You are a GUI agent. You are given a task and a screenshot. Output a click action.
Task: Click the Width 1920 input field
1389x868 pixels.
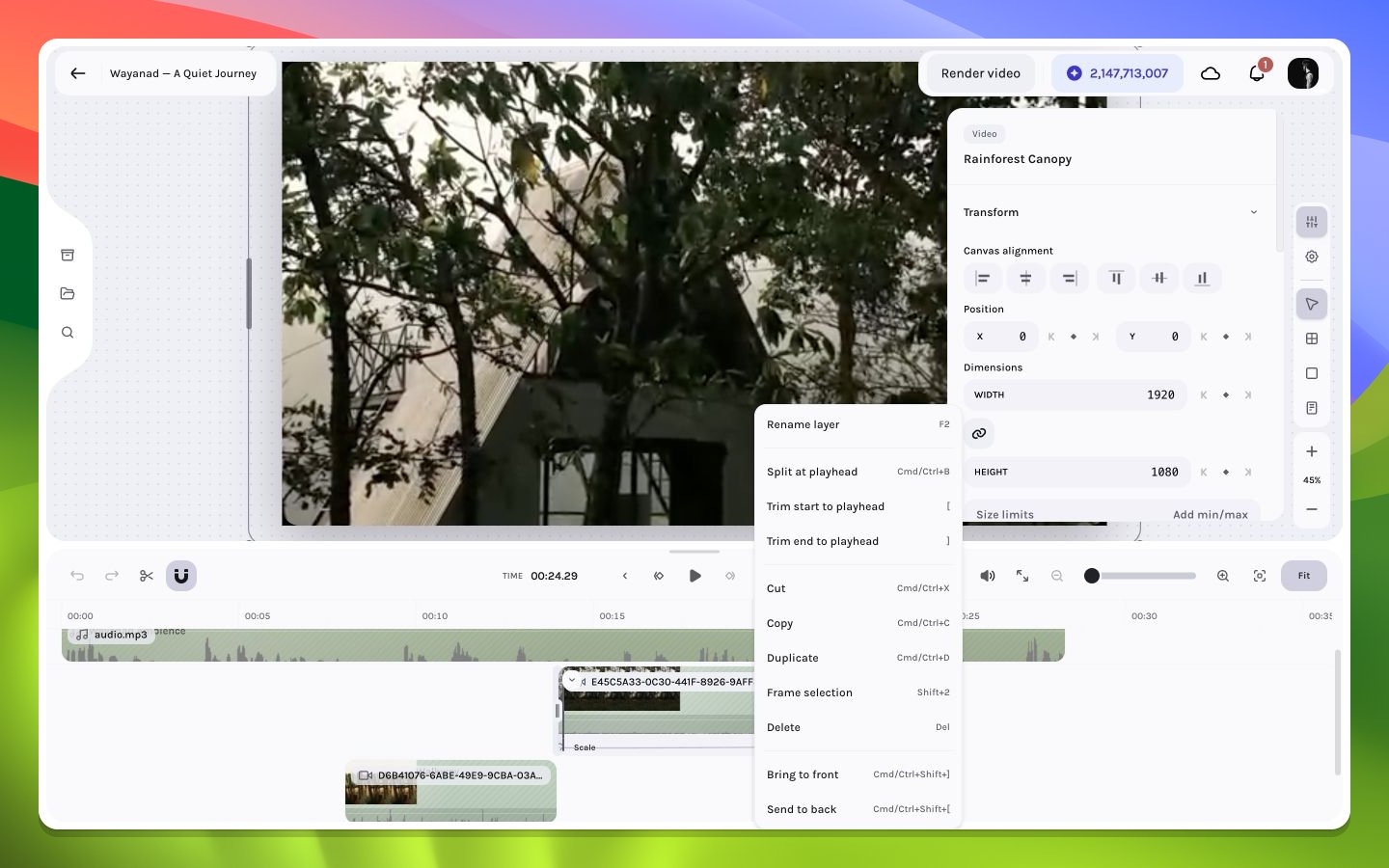(x=1077, y=395)
